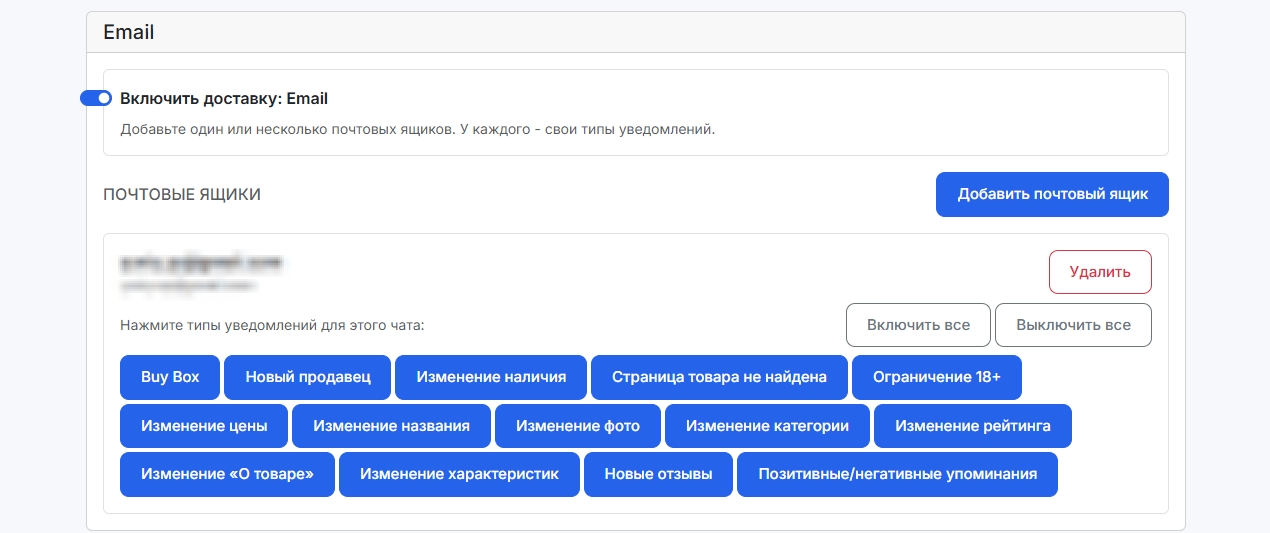Toggle the Изменение цены notification chip
The image size is (1270, 533).
(204, 426)
